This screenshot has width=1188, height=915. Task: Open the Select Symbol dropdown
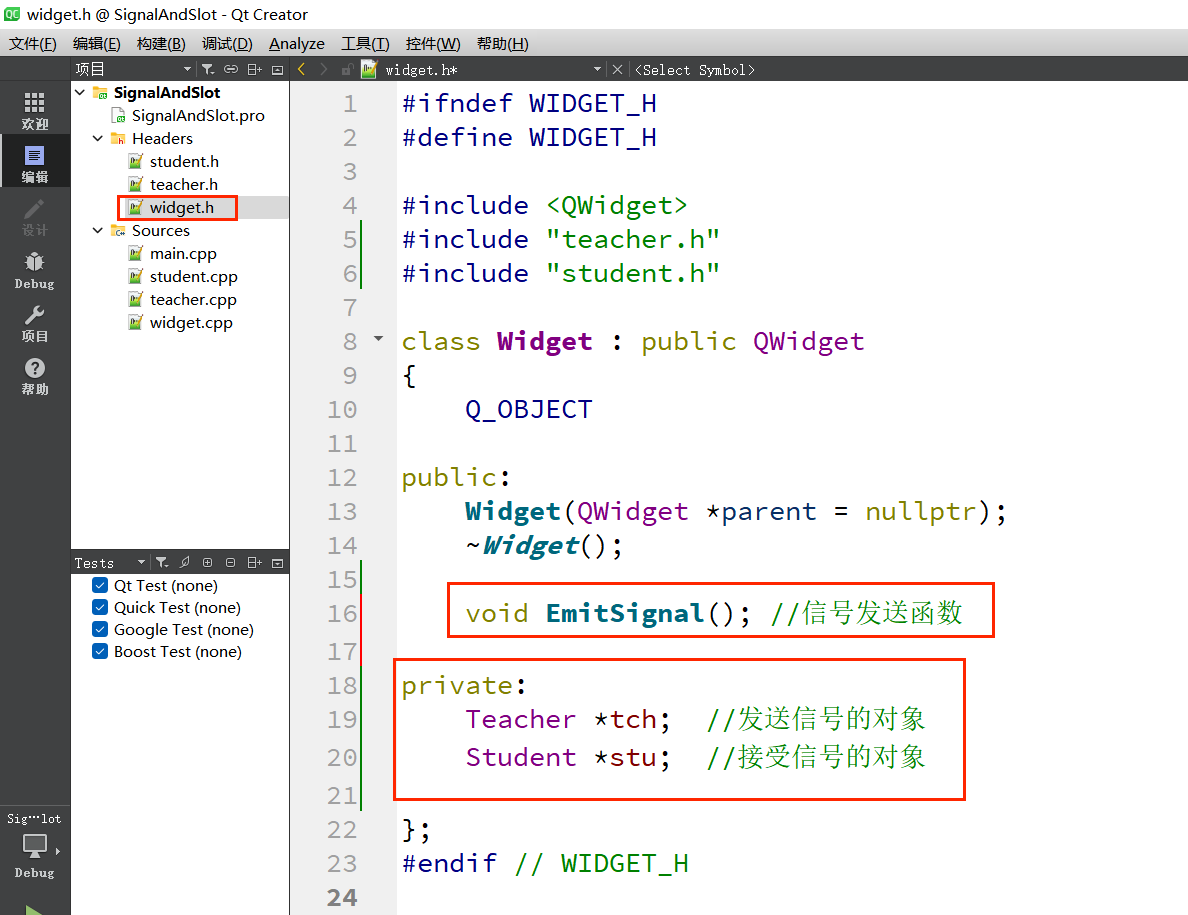point(695,70)
